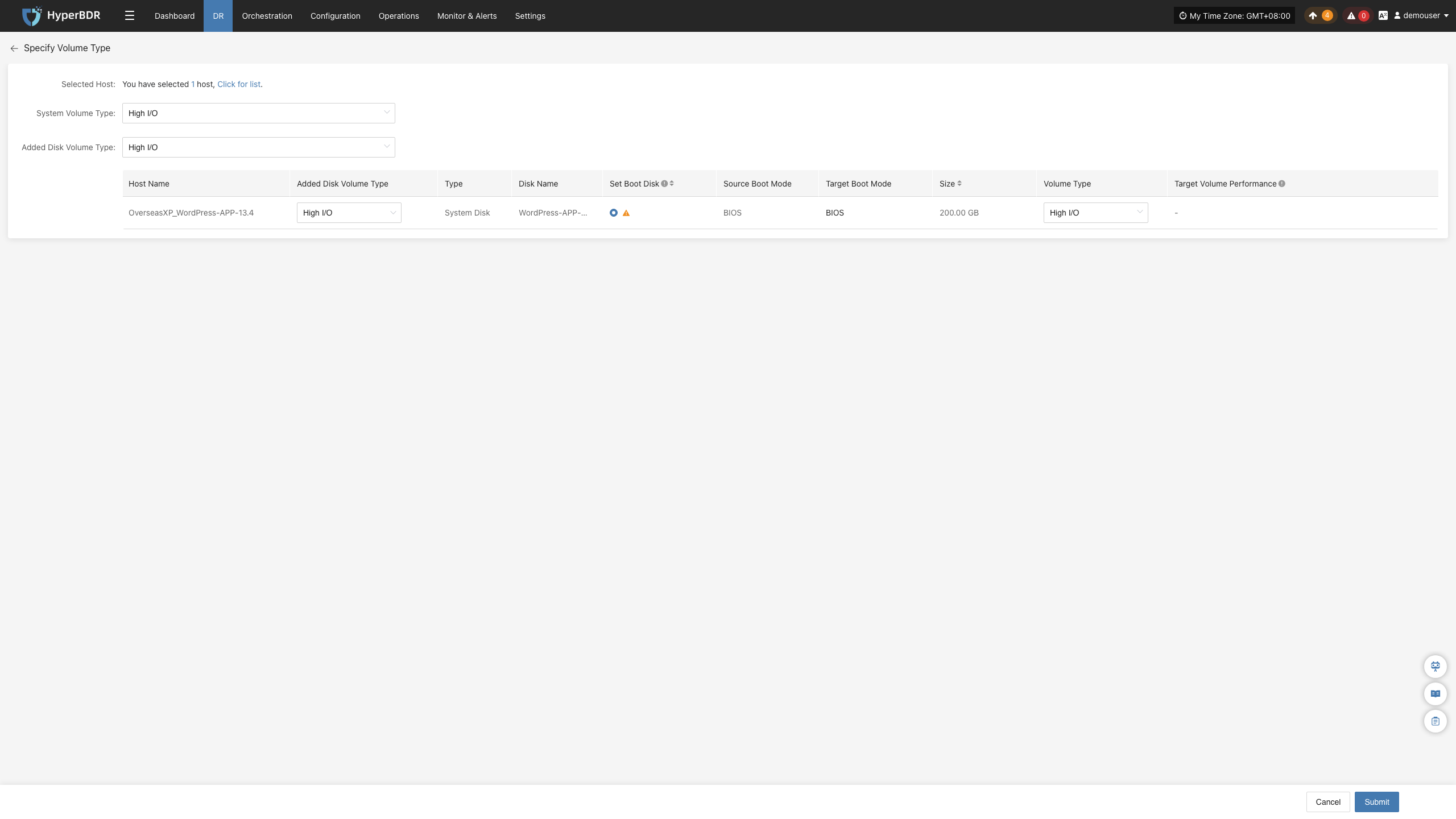Click My Time Zone GMT+08:00 button
This screenshot has width=1456, height=819.
coord(1234,16)
